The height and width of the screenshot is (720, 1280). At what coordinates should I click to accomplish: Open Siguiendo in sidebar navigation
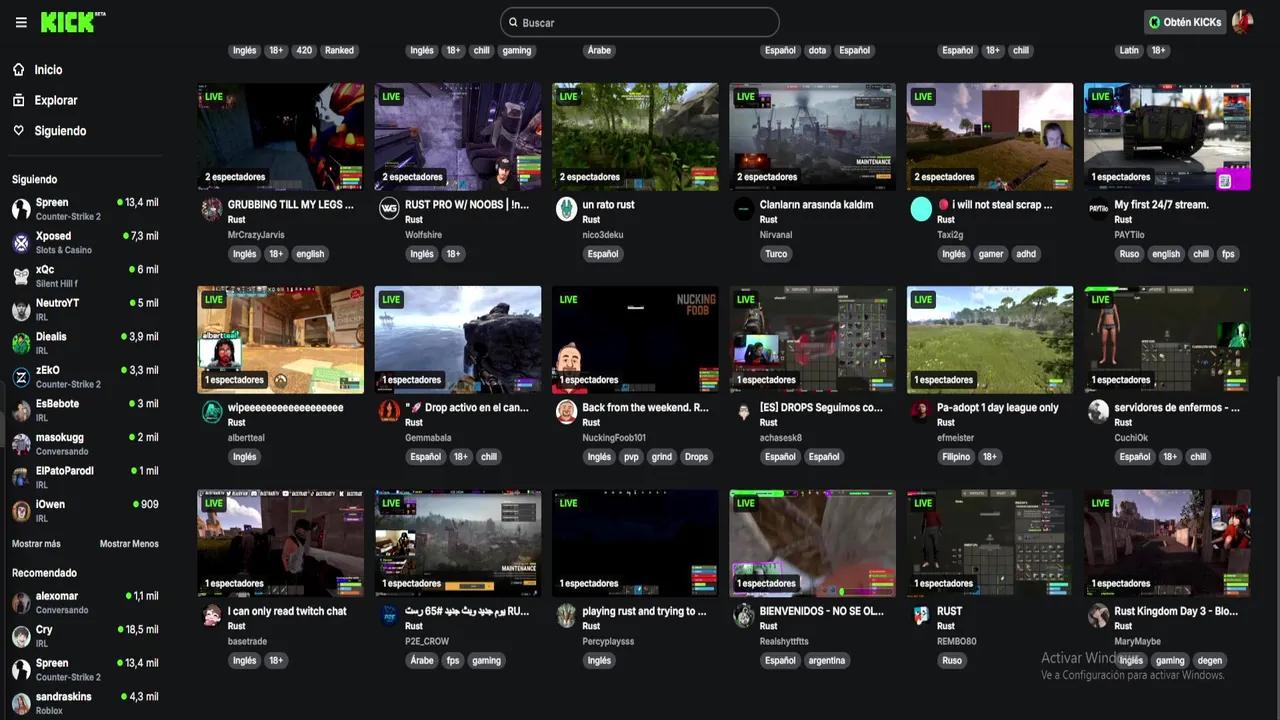(49, 131)
